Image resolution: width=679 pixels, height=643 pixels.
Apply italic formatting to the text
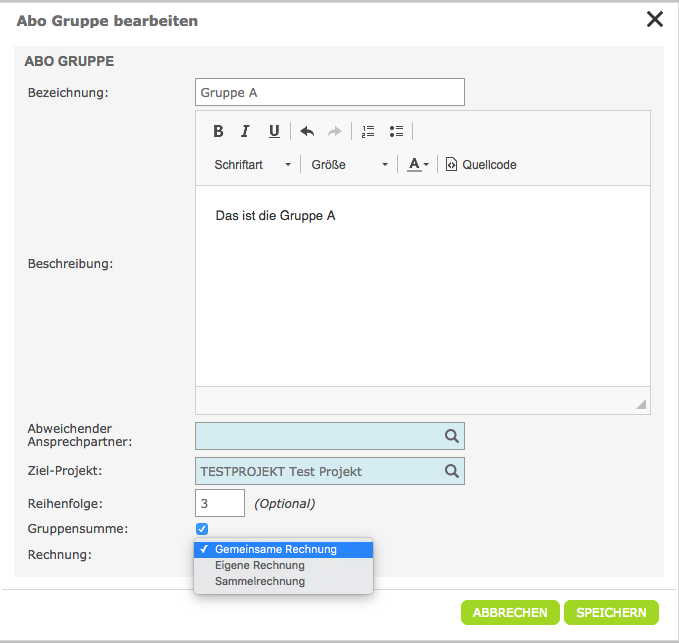click(x=245, y=131)
